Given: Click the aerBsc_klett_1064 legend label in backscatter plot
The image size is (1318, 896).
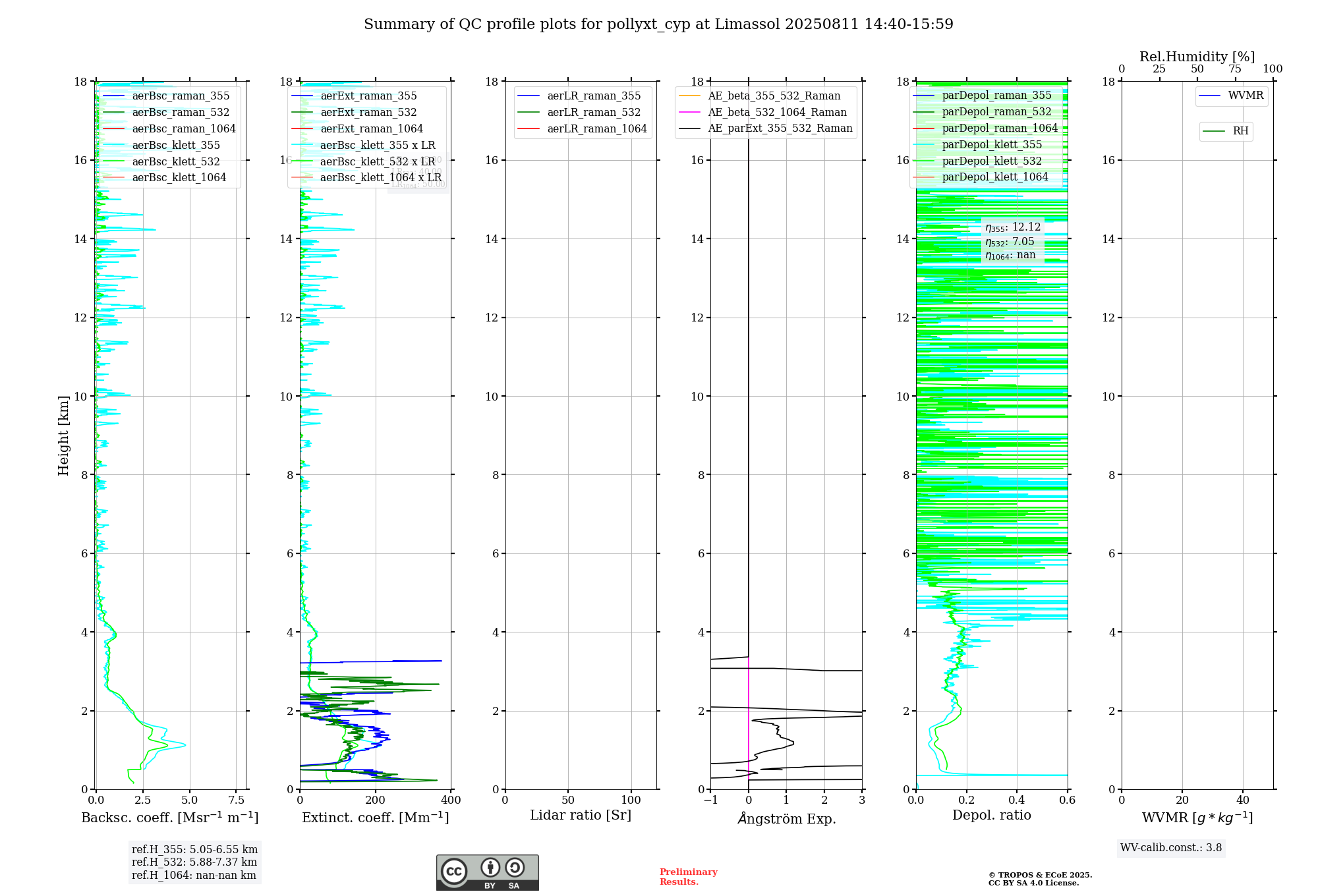Looking at the screenshot, I should (179, 178).
